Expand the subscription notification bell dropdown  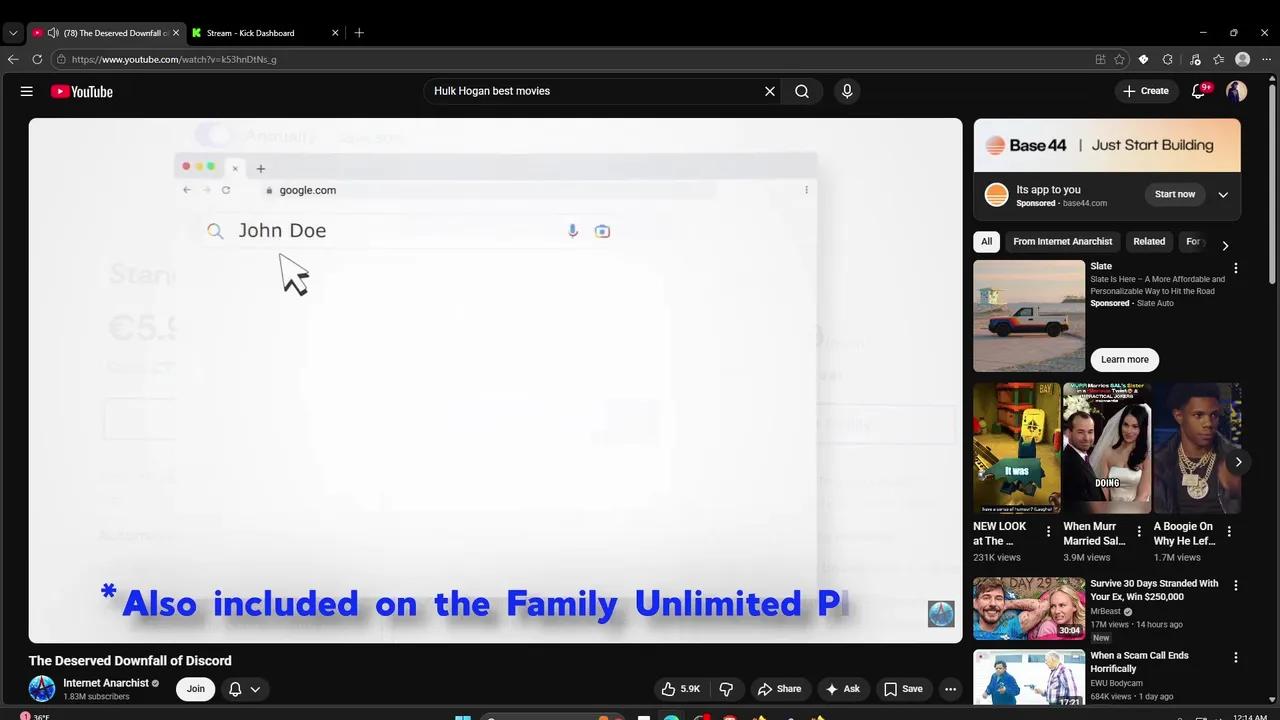[245, 689]
